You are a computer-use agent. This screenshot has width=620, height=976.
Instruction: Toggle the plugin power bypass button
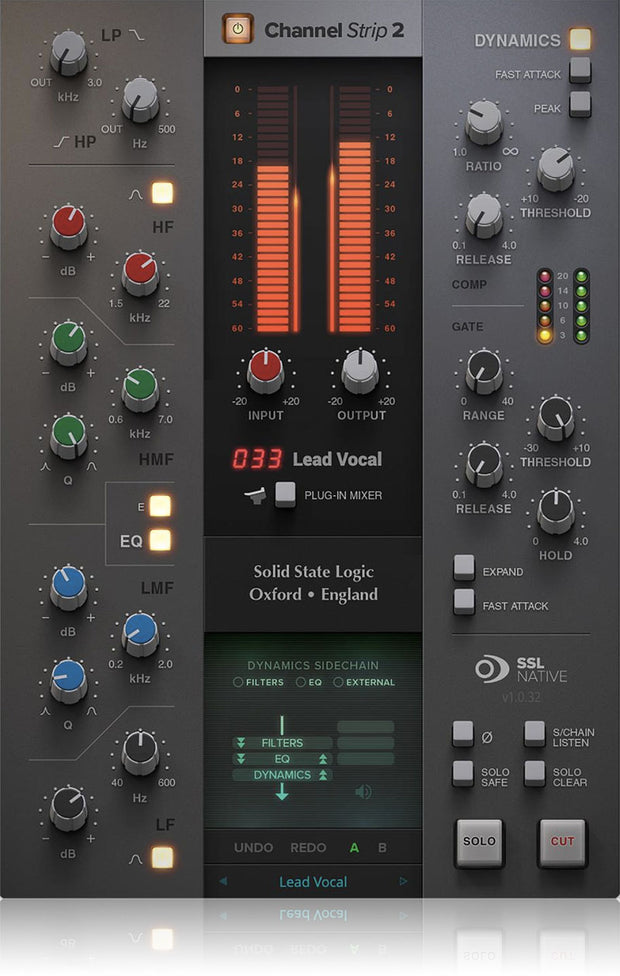pos(237,29)
